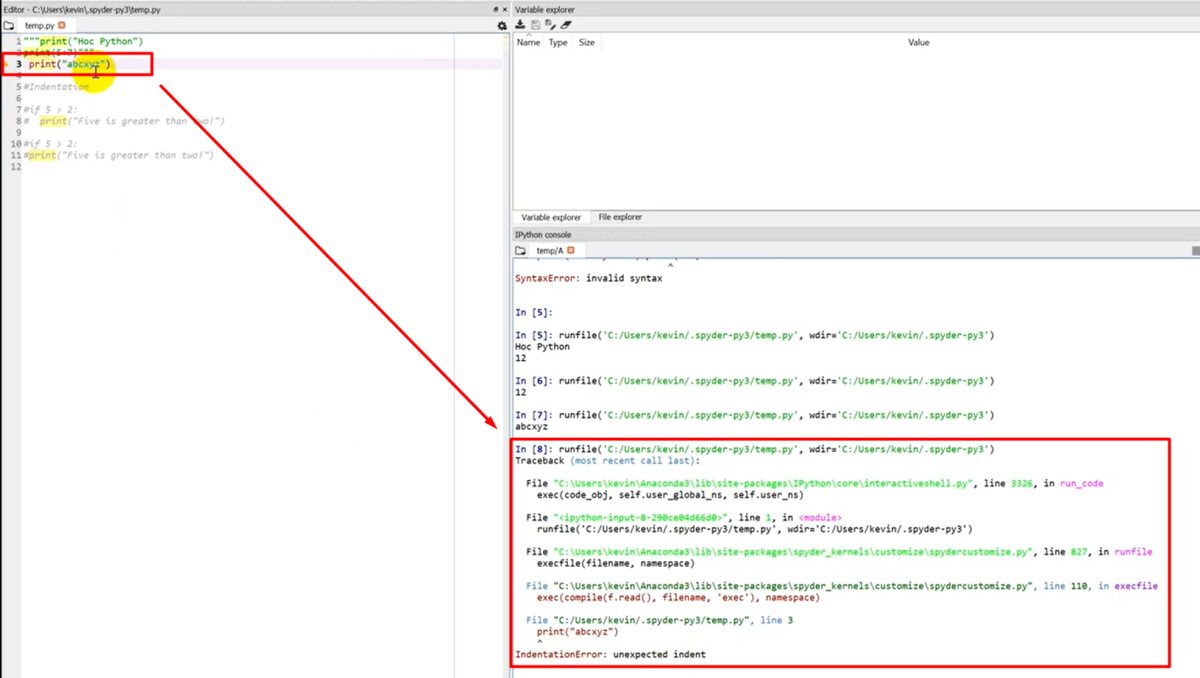
Task: Undock the Editor pane
Action: 496,9
